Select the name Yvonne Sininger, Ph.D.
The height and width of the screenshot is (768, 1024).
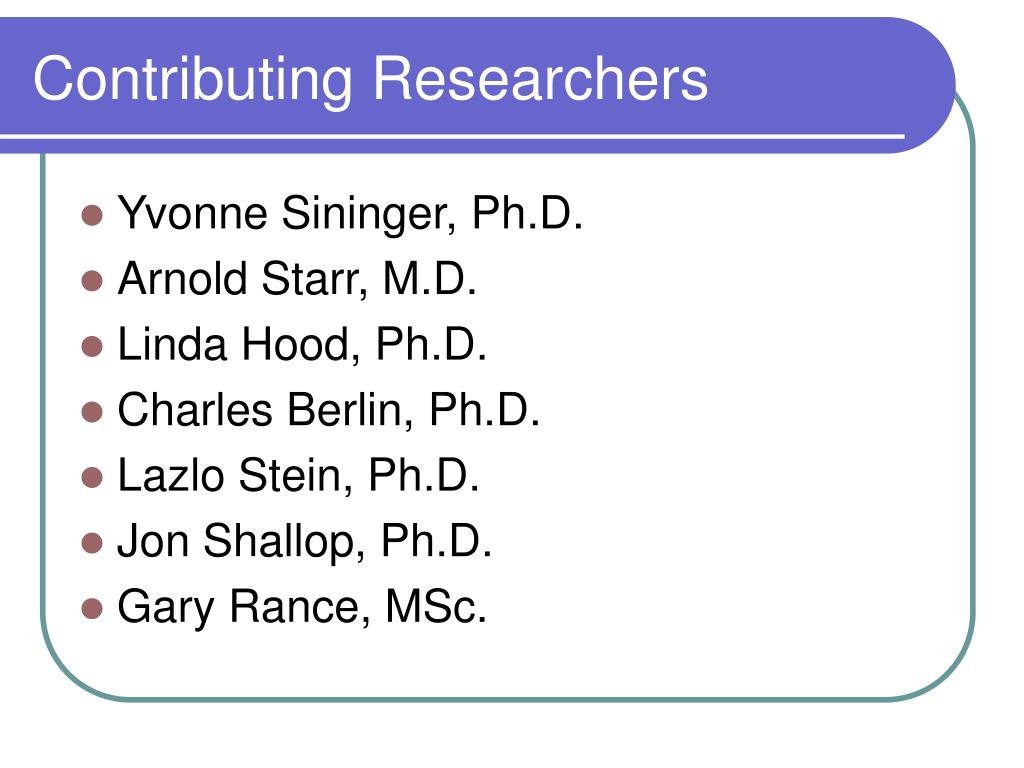(x=350, y=214)
